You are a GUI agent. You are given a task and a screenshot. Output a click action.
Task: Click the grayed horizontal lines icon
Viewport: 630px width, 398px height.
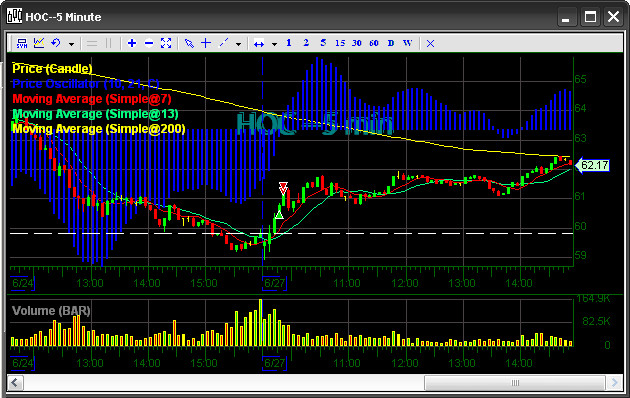pos(92,43)
